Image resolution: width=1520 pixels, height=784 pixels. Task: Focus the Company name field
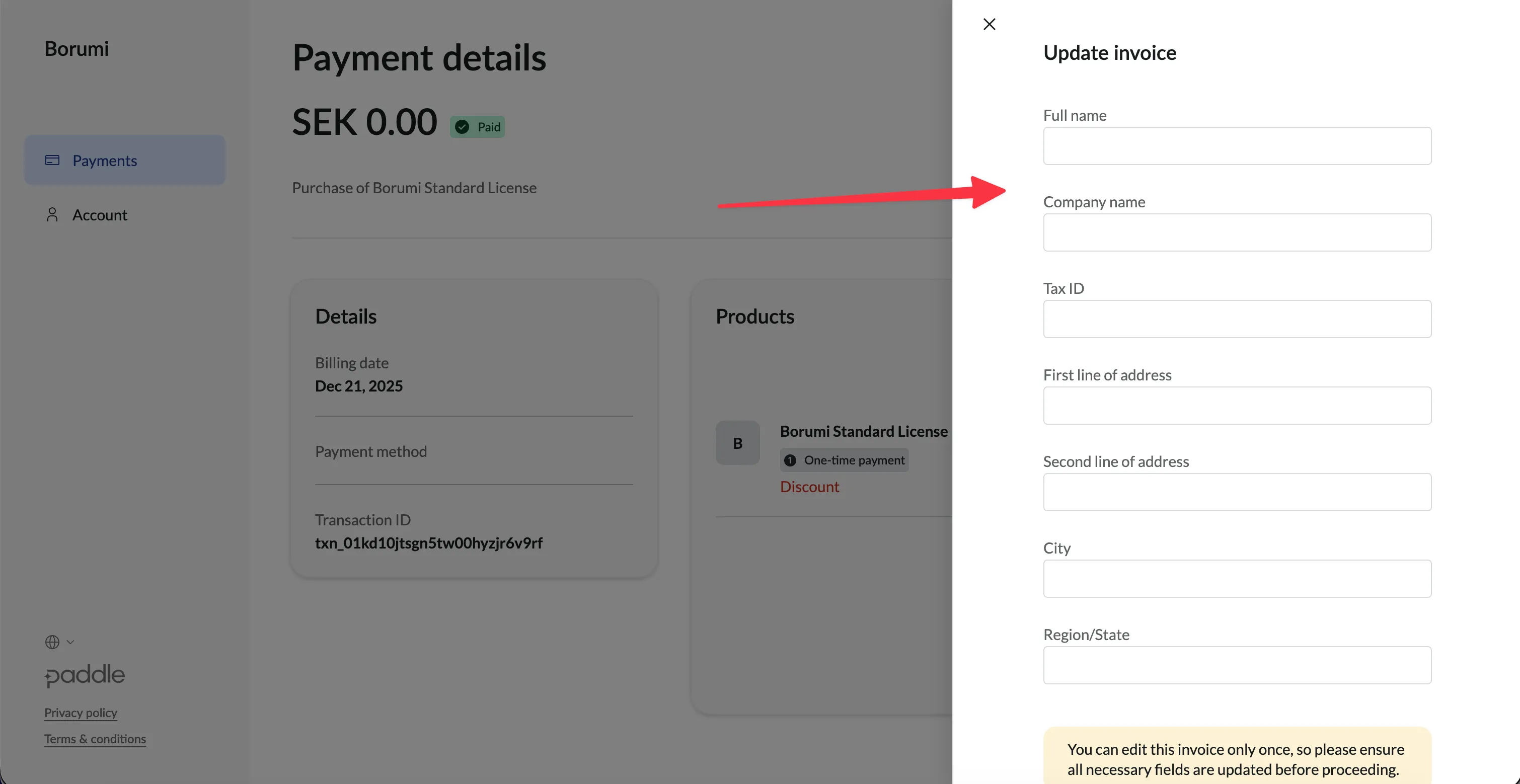coord(1237,232)
